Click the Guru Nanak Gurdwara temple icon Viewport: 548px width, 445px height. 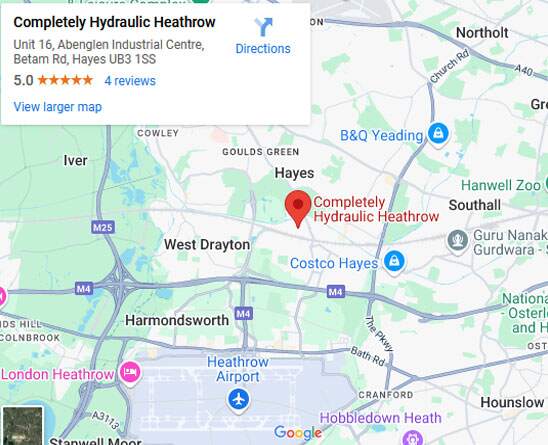click(457, 241)
